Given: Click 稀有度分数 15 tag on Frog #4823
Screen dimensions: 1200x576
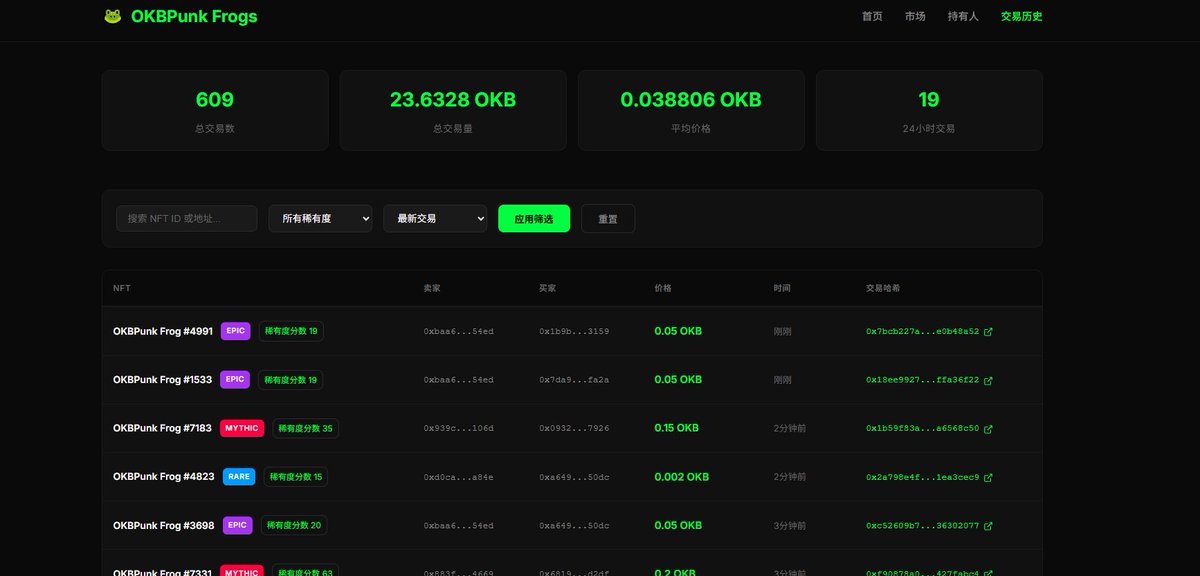Looking at the screenshot, I should click(295, 477).
